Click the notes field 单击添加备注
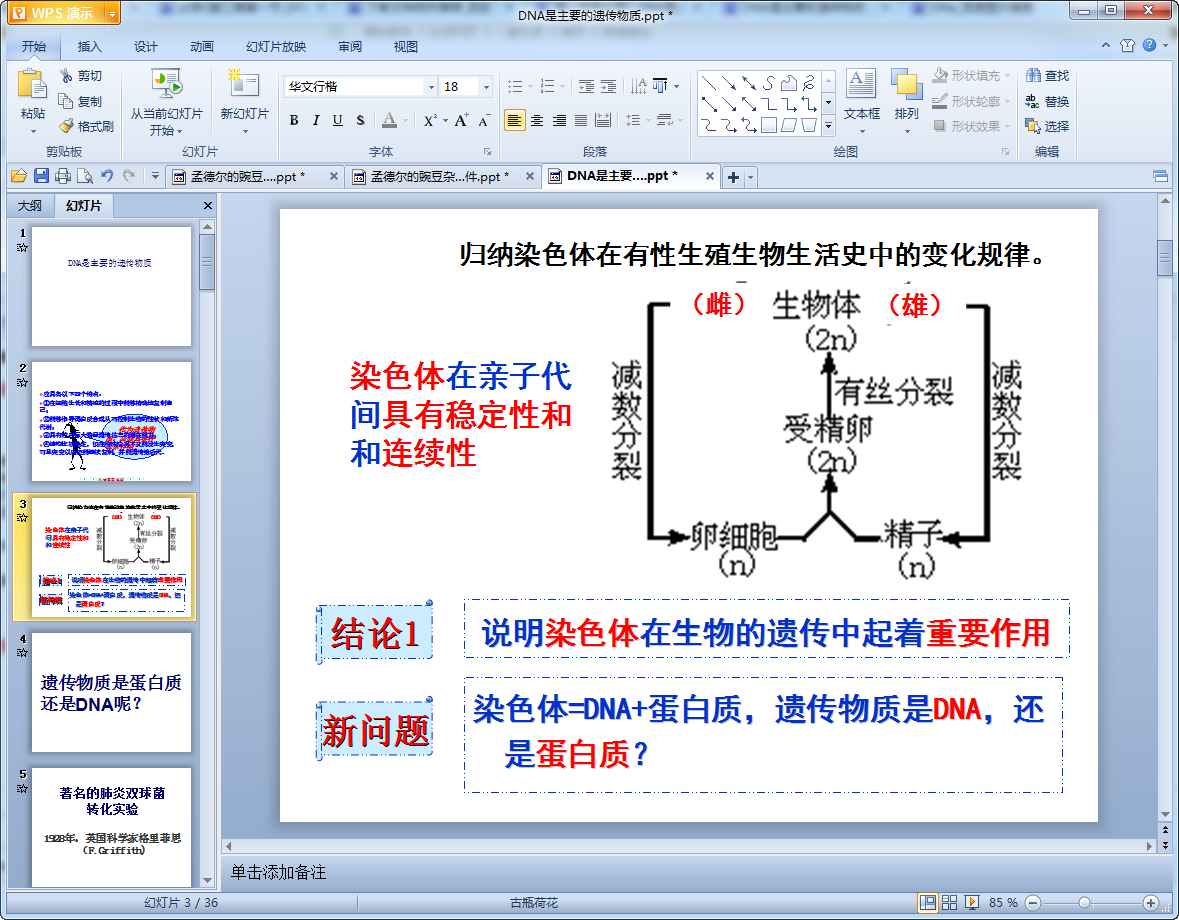This screenshot has width=1179, height=920. (x=278, y=873)
